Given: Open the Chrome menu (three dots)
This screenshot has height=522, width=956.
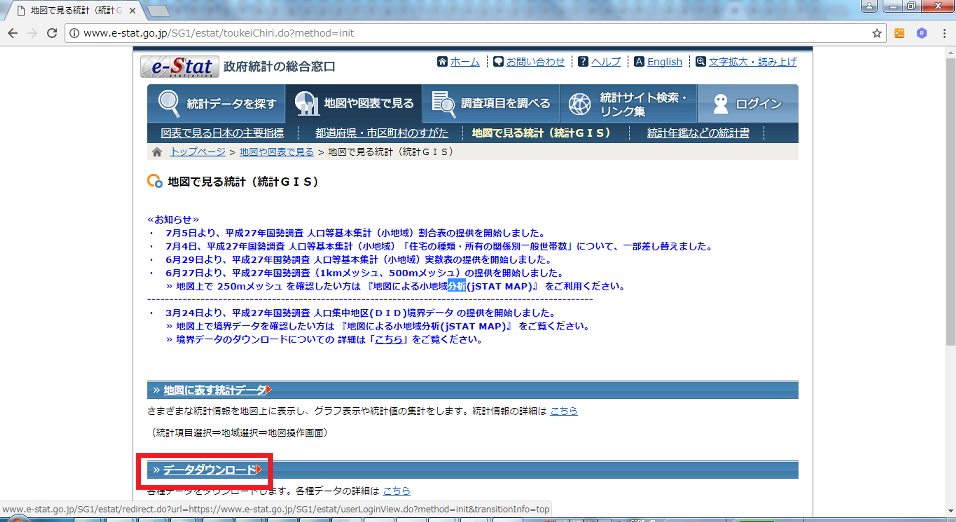Looking at the screenshot, I should point(942,33).
